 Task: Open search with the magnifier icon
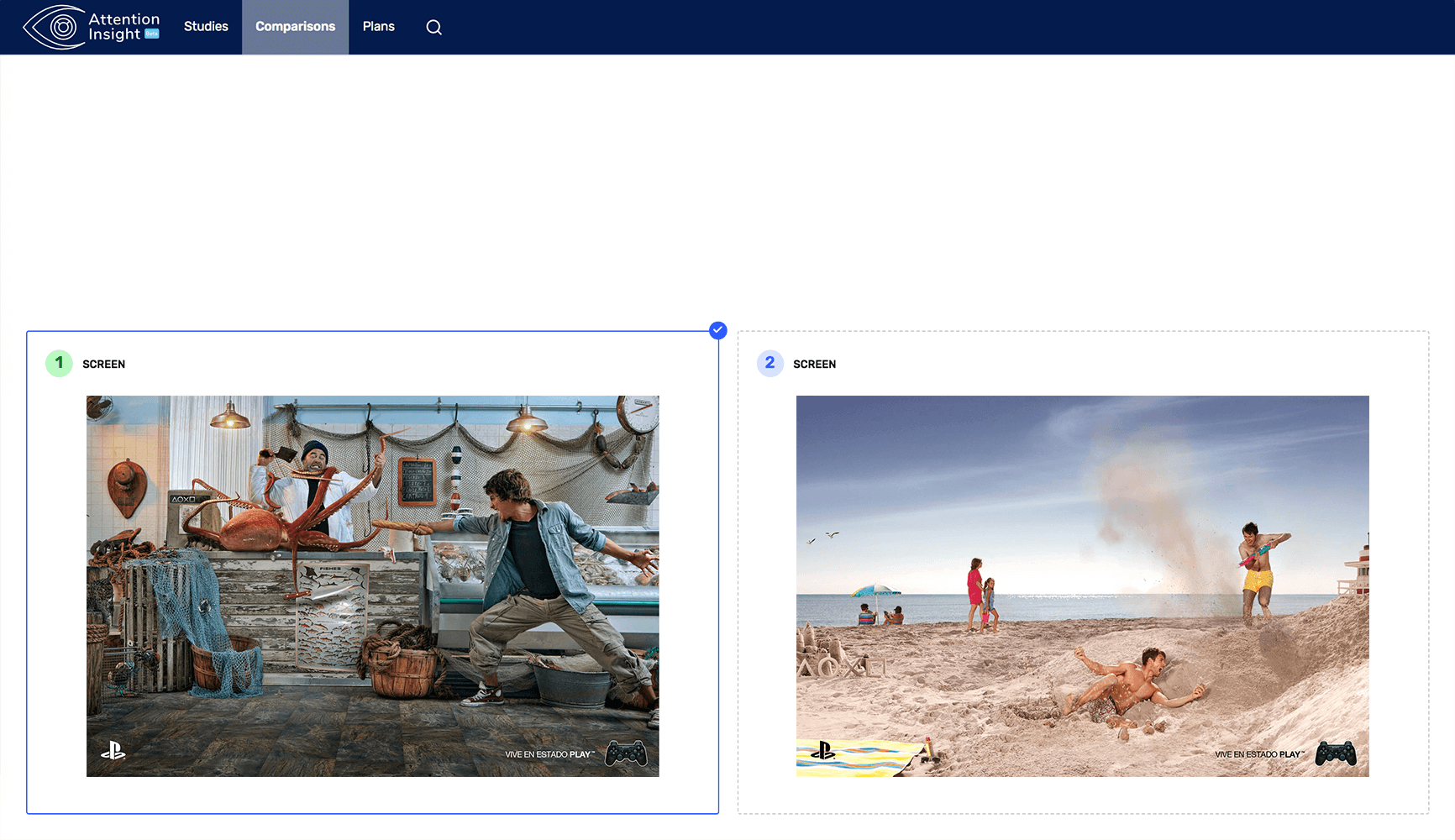coord(433,27)
